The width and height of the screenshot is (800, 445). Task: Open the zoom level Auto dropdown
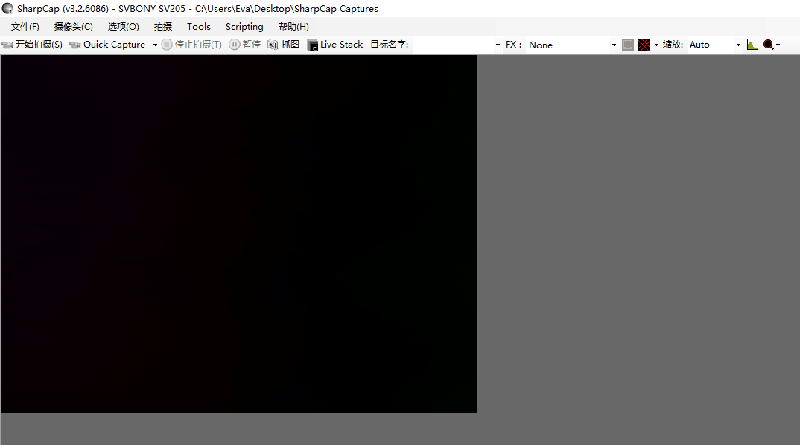click(x=714, y=45)
